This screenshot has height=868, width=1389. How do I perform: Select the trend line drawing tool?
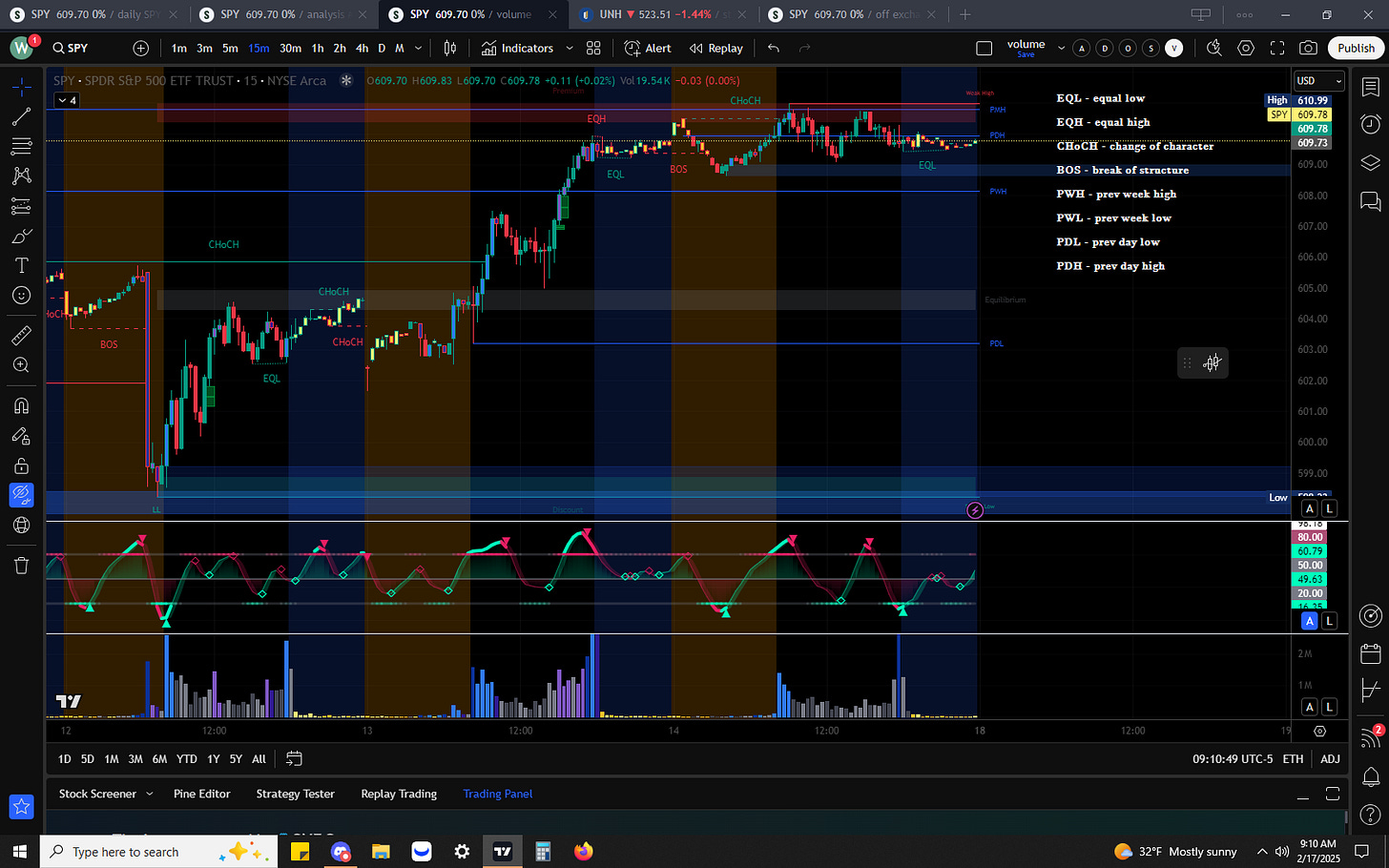pyautogui.click(x=21, y=117)
